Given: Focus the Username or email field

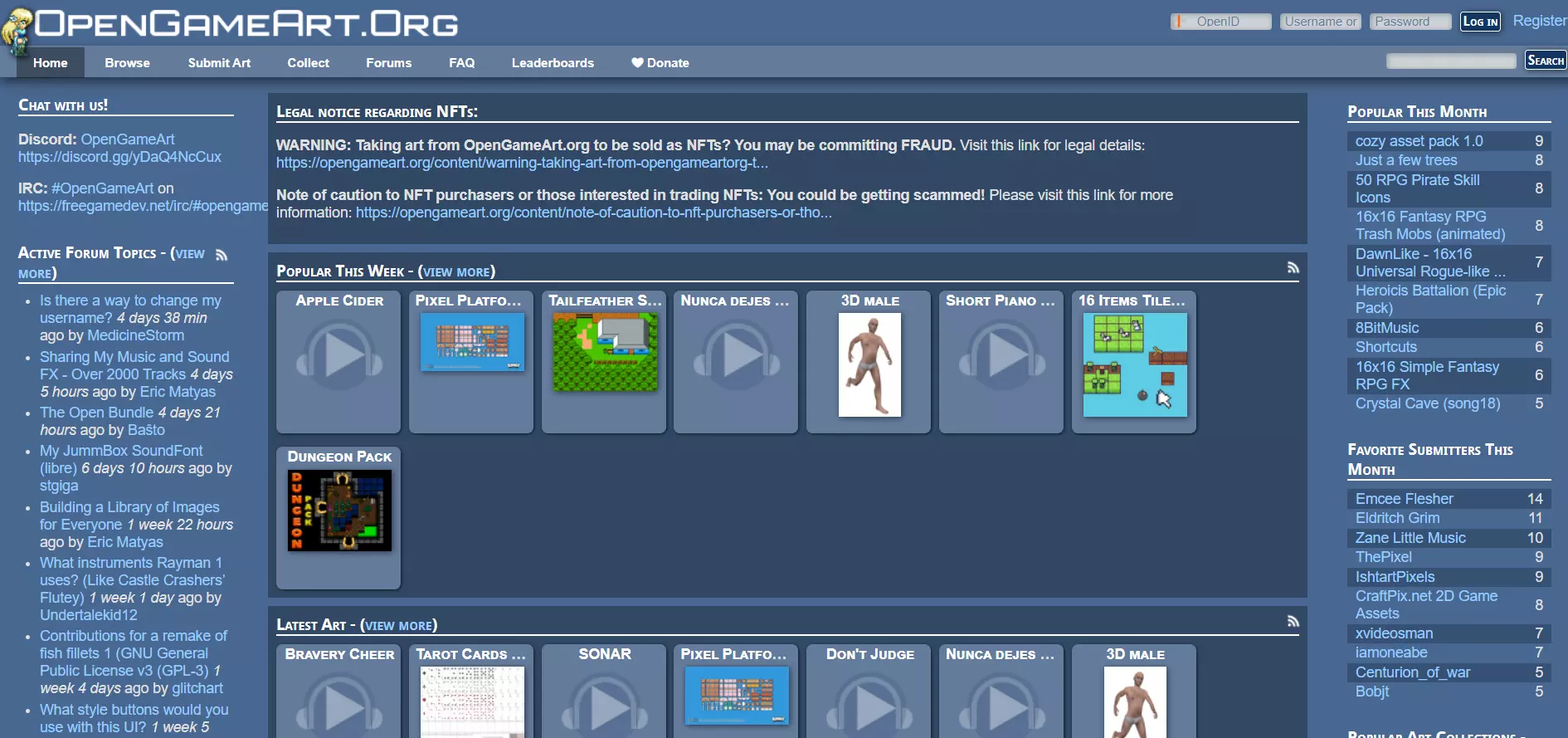Looking at the screenshot, I should point(1320,22).
